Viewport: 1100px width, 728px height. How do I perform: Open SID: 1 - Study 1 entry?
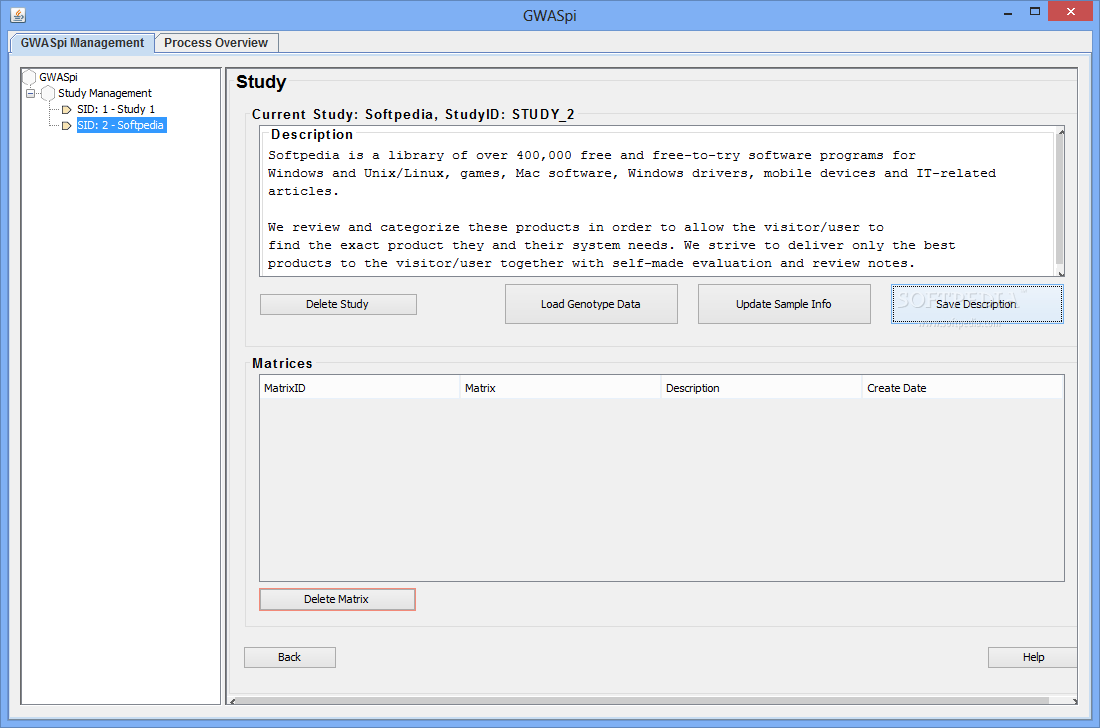point(116,109)
